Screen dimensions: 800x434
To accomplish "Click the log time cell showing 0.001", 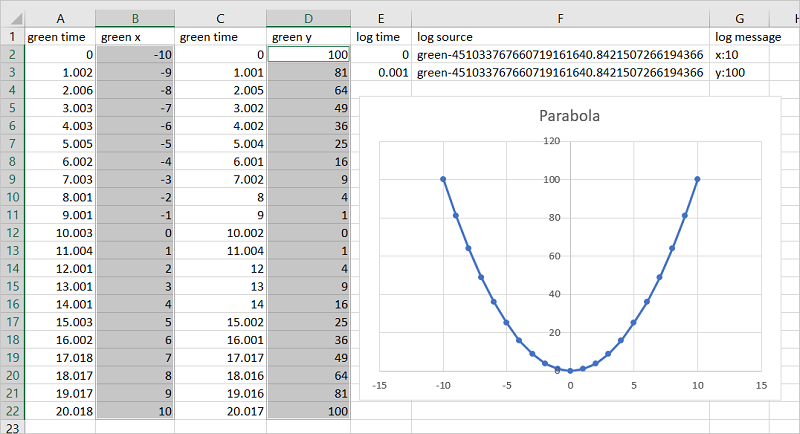I will click(381, 73).
